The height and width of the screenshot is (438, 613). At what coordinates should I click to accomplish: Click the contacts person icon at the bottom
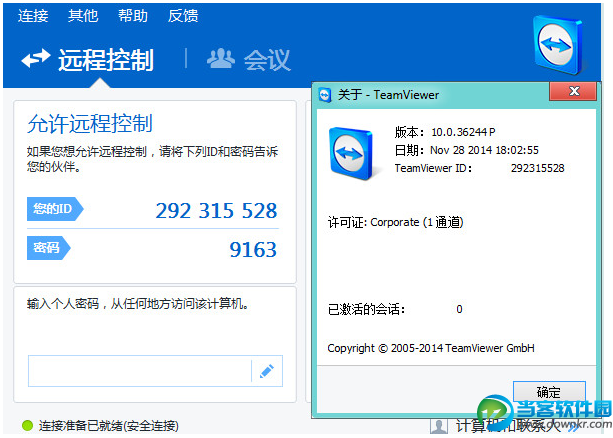[439, 426]
